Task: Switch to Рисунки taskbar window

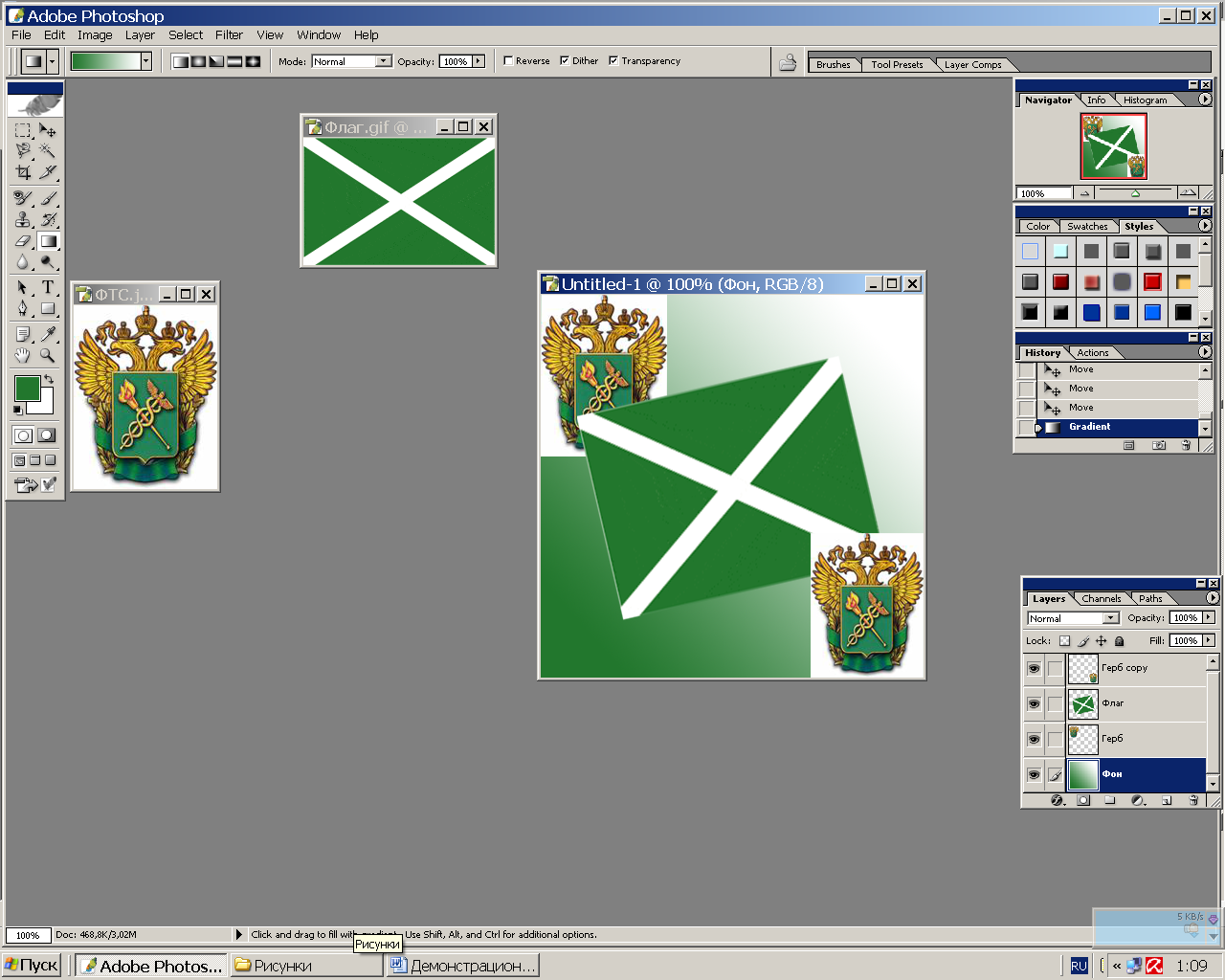Action: coord(306,966)
